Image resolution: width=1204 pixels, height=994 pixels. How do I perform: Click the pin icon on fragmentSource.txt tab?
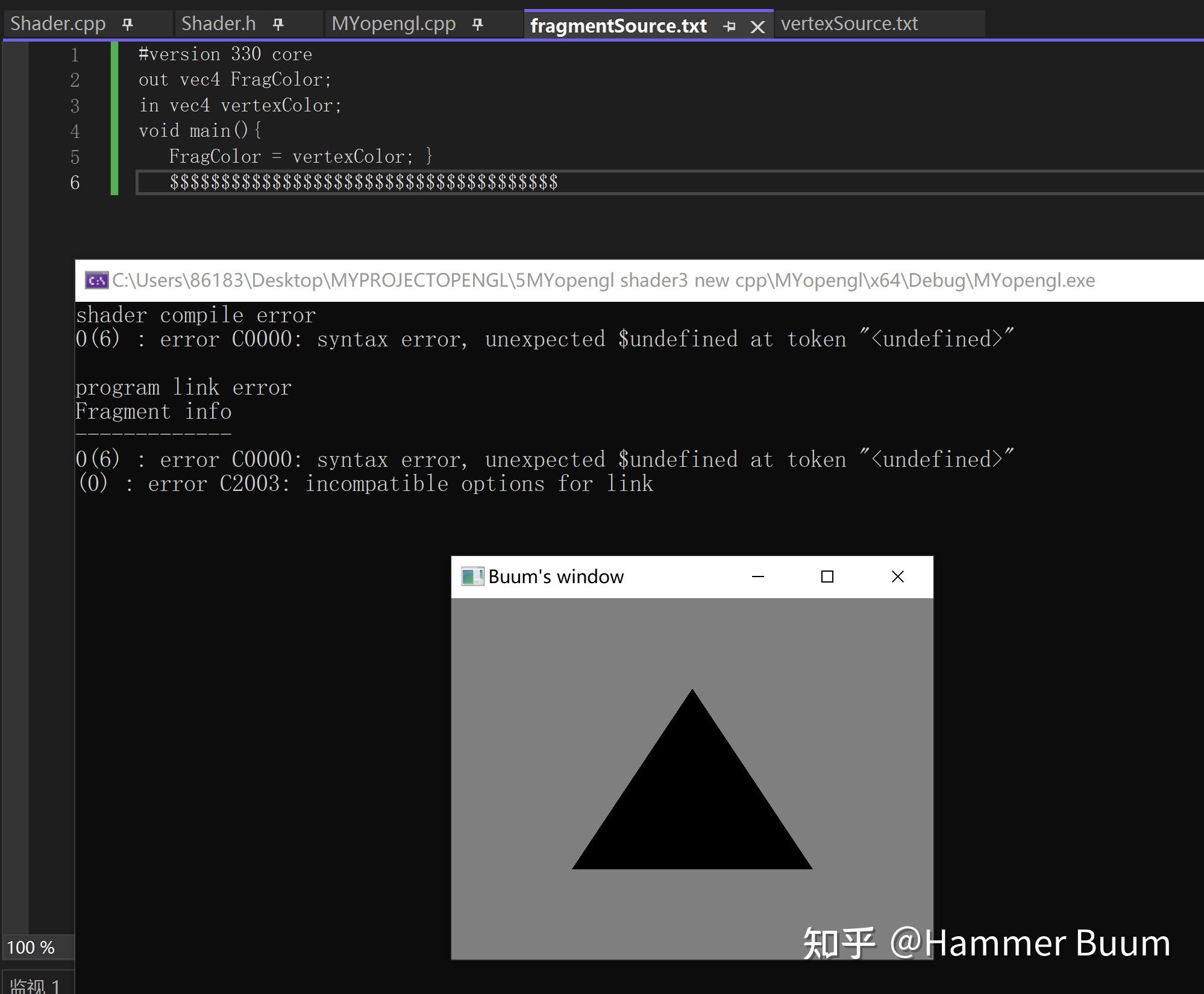pyautogui.click(x=730, y=26)
